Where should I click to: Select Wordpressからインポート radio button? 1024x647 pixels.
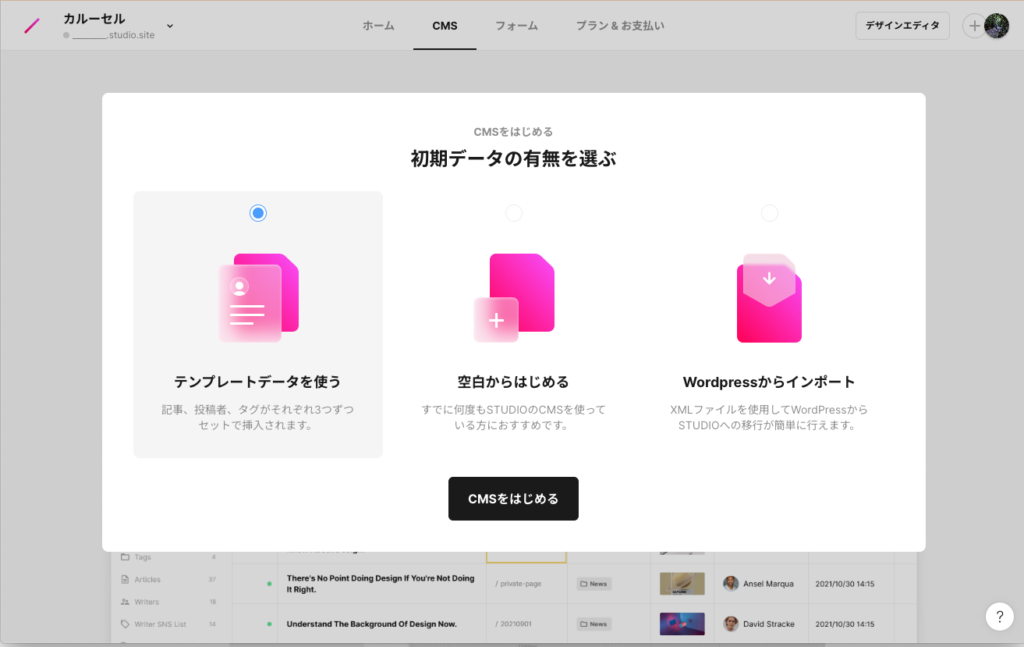click(769, 213)
